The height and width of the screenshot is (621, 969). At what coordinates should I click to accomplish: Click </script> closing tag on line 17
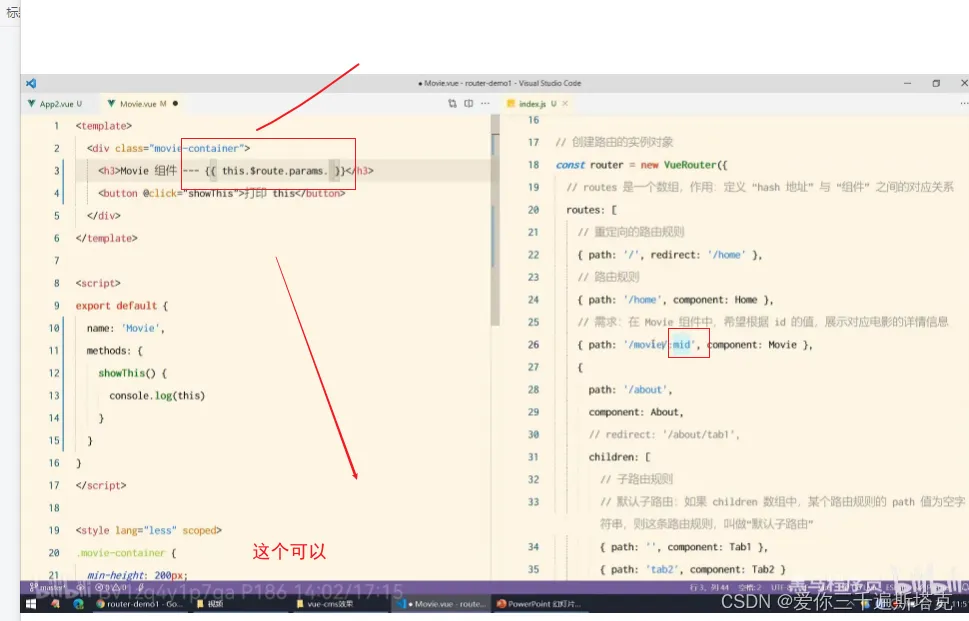coord(101,486)
